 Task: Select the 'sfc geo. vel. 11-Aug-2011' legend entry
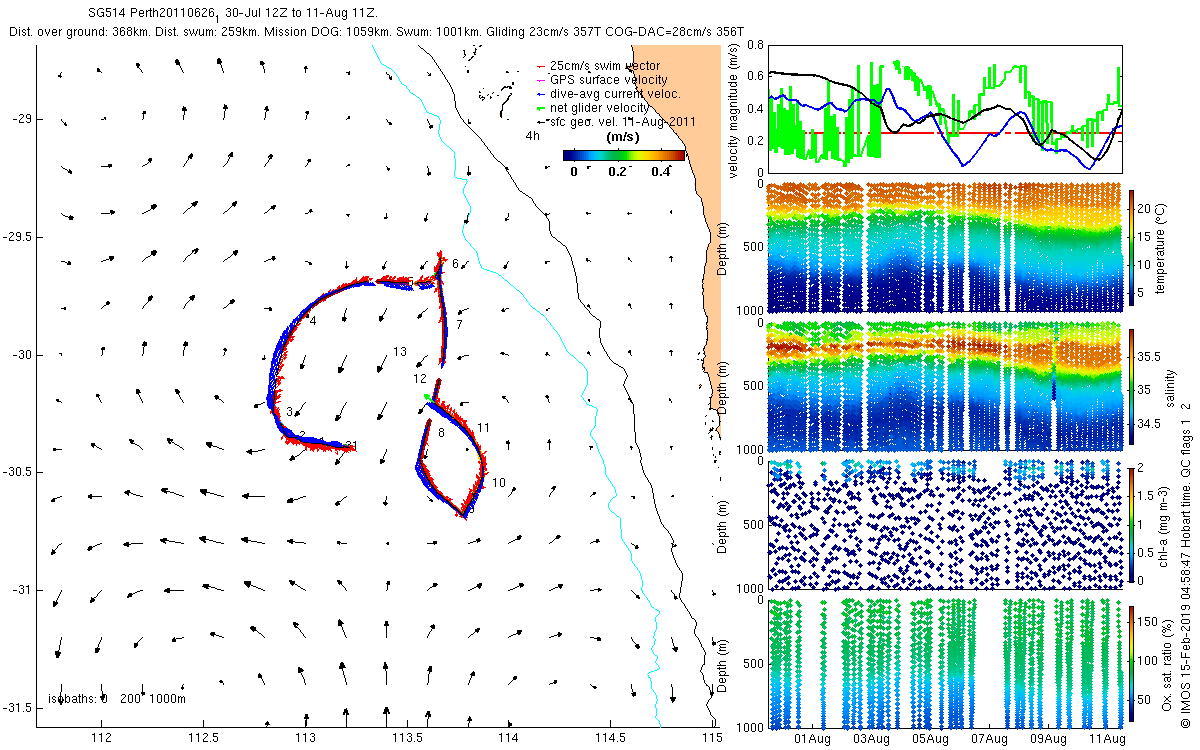(x=616, y=121)
